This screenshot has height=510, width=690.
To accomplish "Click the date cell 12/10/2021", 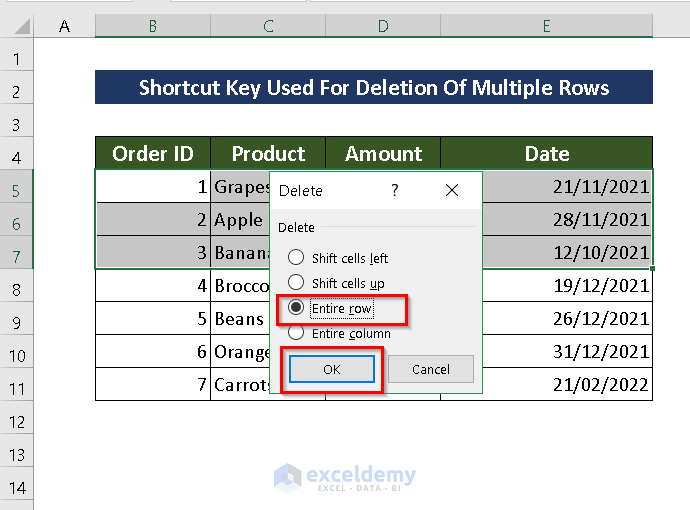I will click(567, 252).
